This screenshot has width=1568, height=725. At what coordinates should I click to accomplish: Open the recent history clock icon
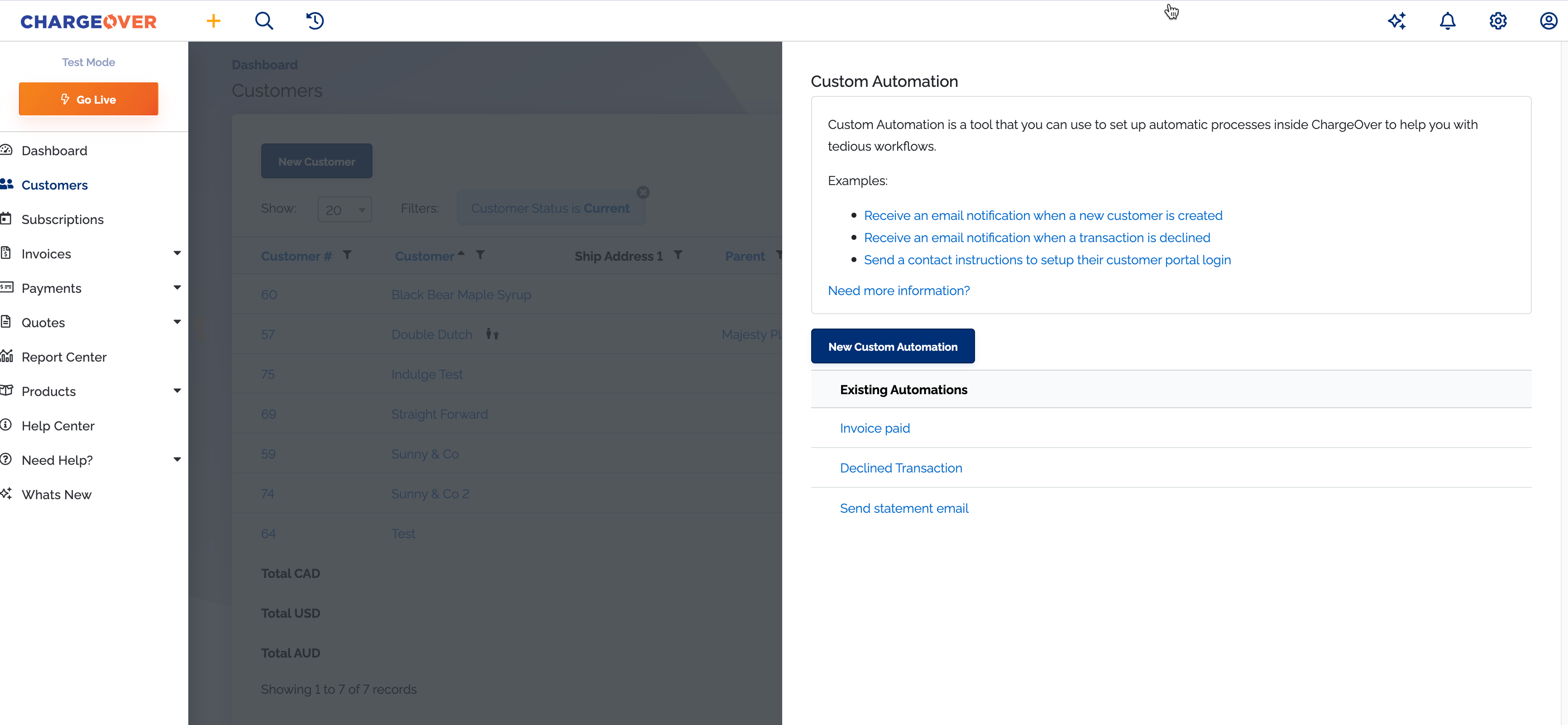click(x=315, y=21)
